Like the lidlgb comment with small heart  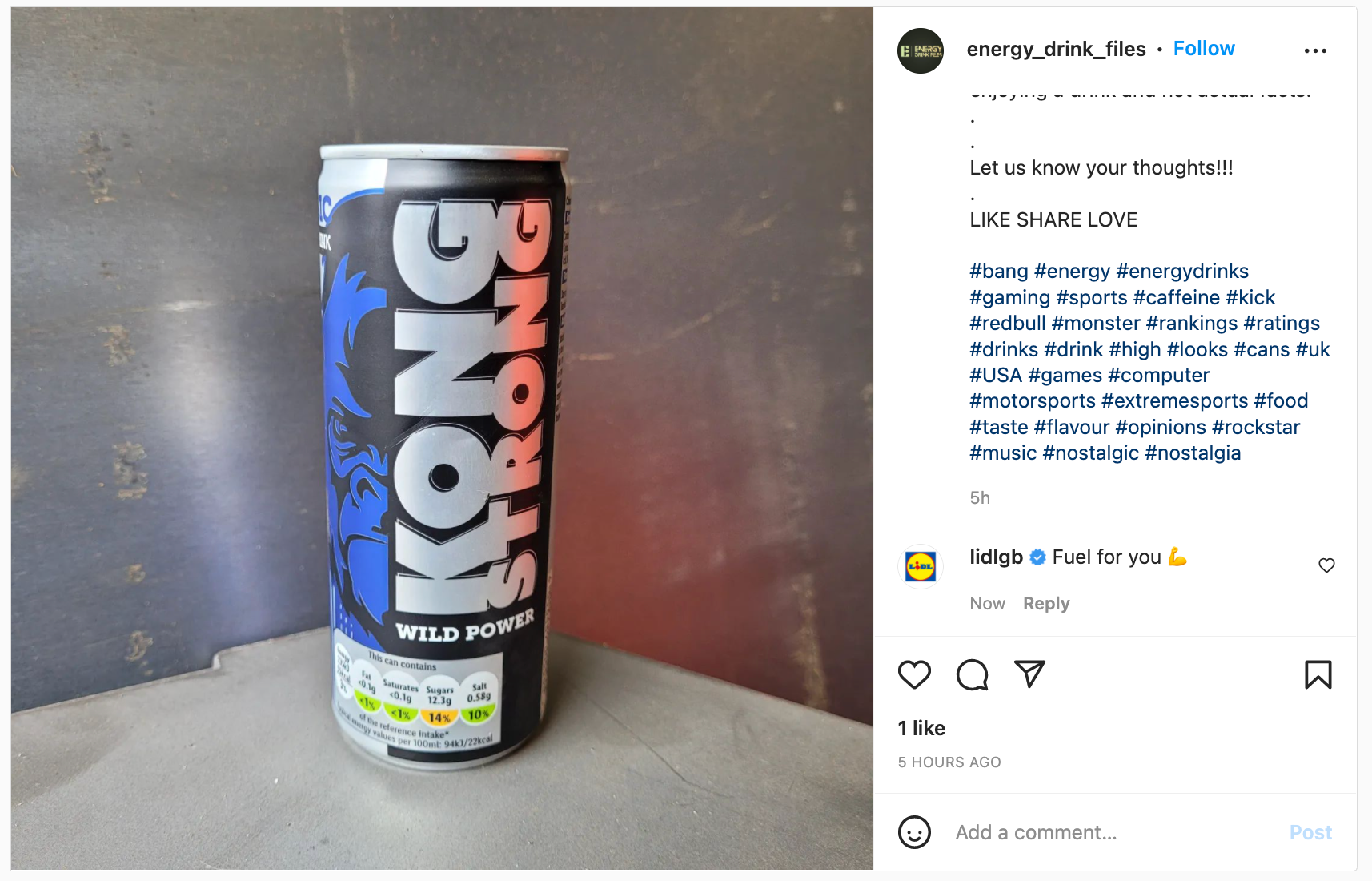coord(1326,565)
